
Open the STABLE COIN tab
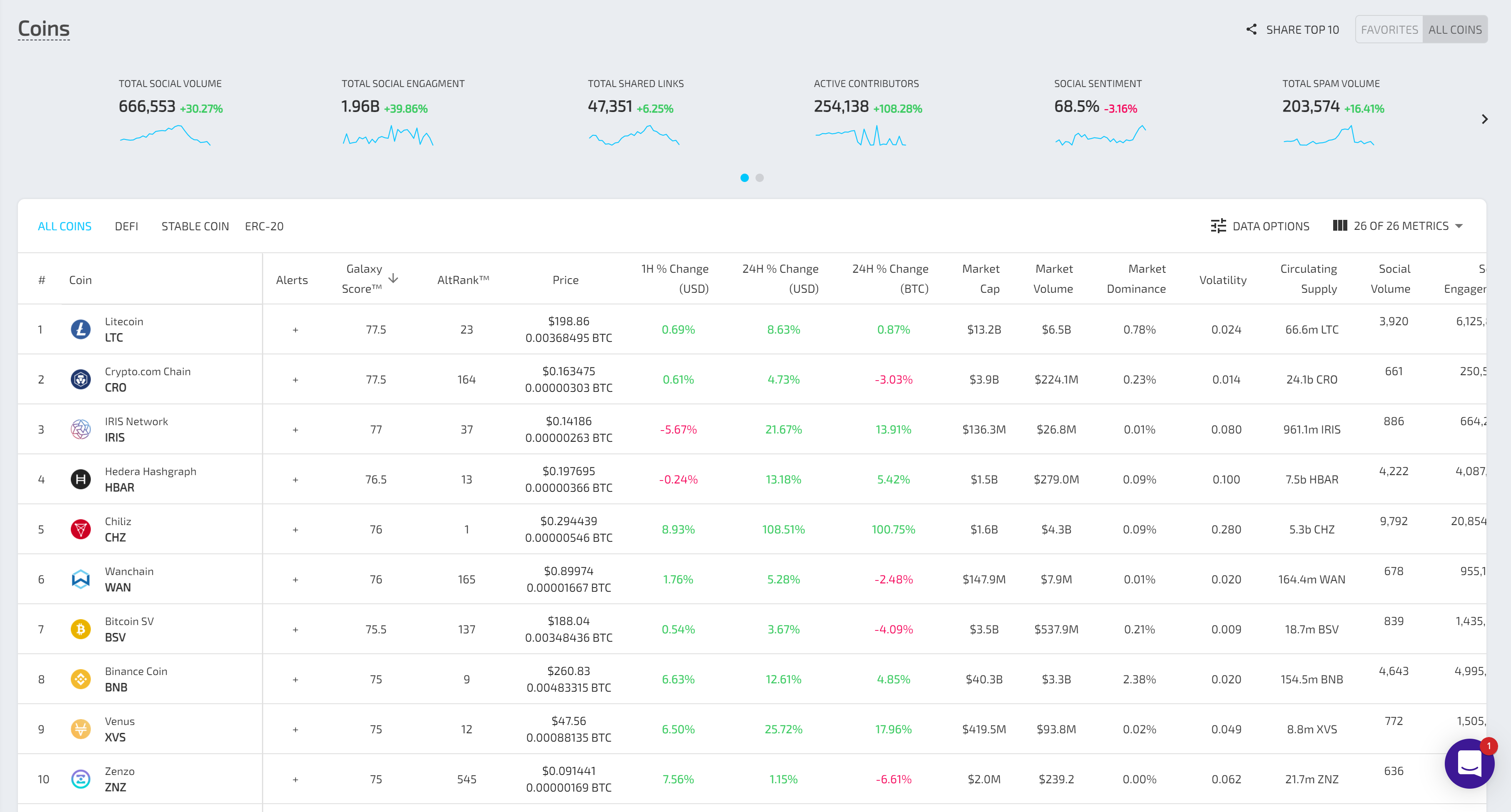[x=195, y=226]
